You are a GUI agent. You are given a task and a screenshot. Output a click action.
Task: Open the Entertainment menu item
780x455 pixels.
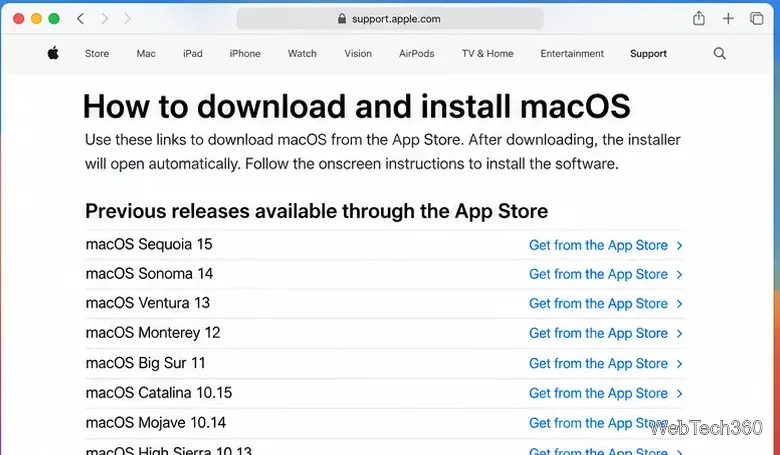pyautogui.click(x=572, y=53)
